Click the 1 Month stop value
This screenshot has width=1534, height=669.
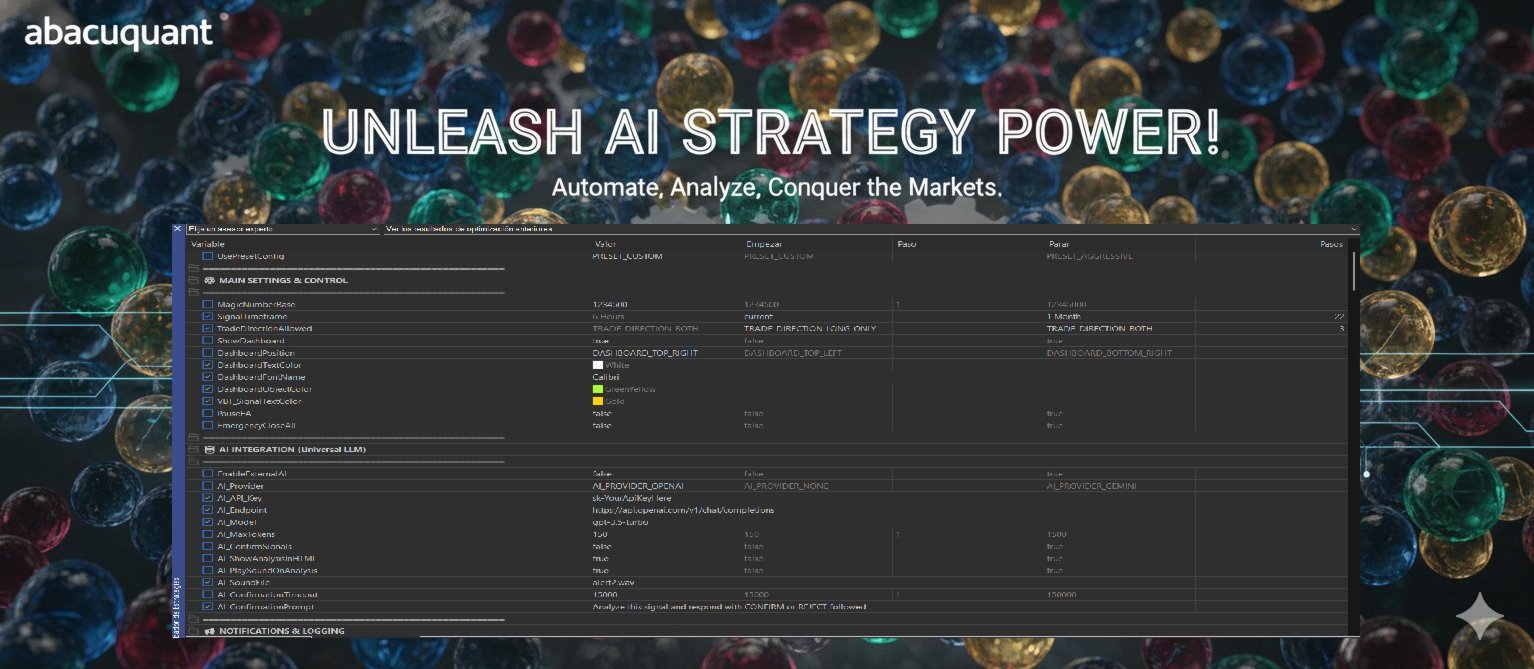(x=1063, y=316)
